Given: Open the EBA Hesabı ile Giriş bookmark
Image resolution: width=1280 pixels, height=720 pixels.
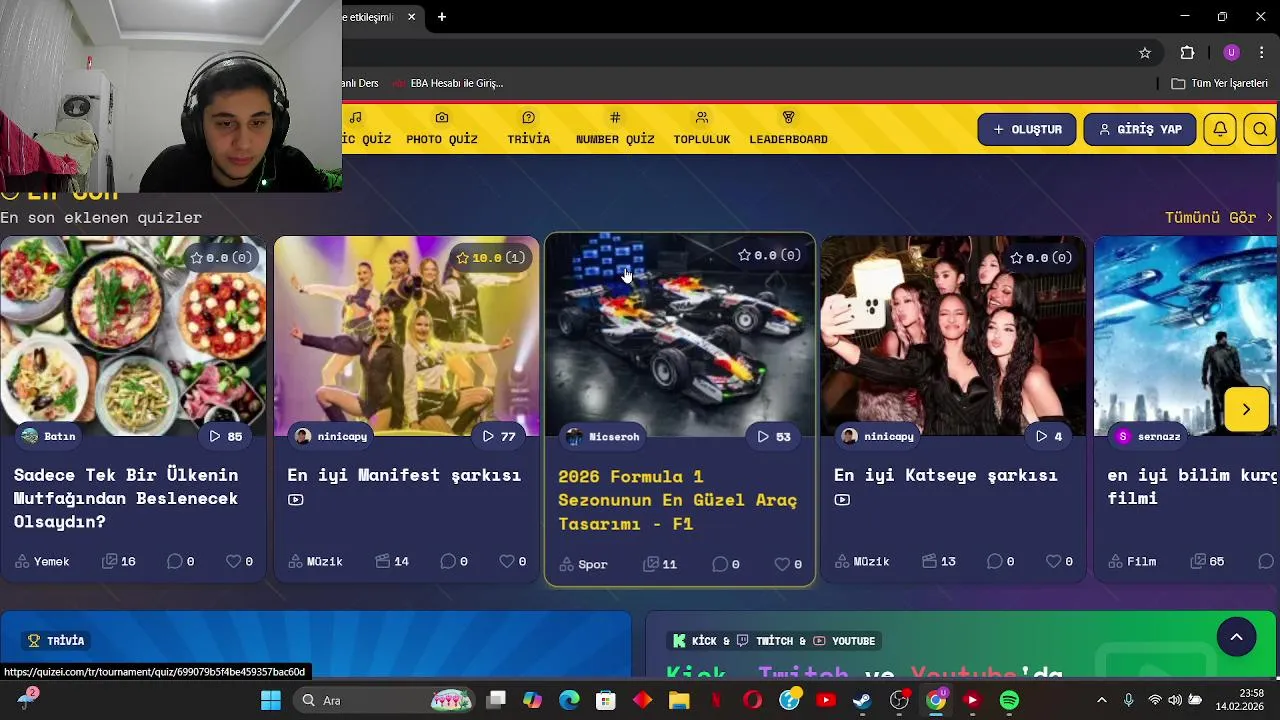Looking at the screenshot, I should pyautogui.click(x=448, y=83).
